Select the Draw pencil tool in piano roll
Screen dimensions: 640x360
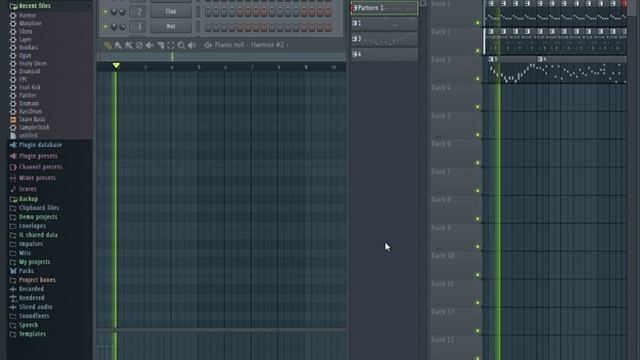[108, 45]
